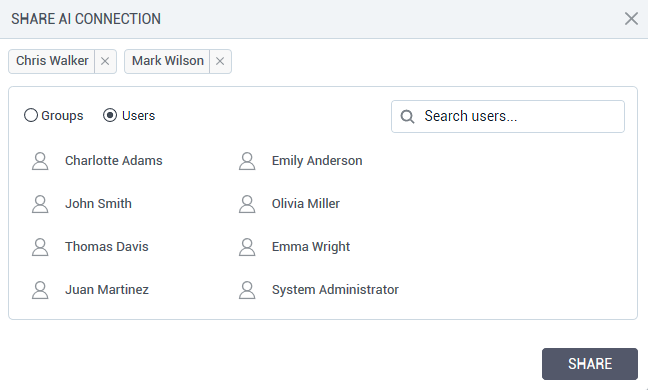The width and height of the screenshot is (648, 390).
Task: Click the Search users input field
Action: pyautogui.click(x=507, y=117)
